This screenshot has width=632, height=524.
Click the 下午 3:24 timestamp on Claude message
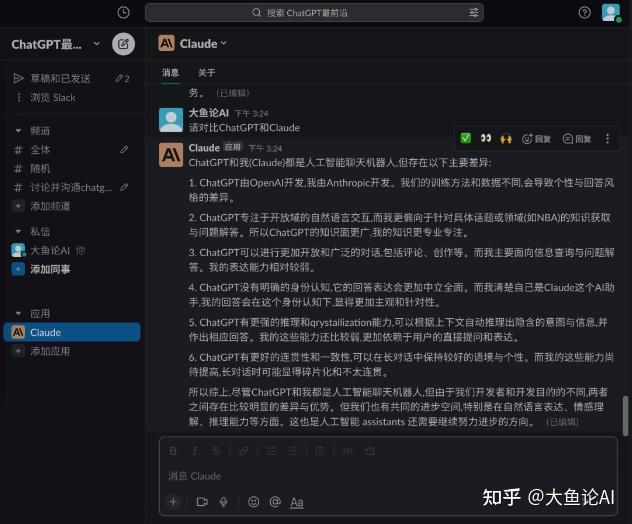[x=265, y=148]
